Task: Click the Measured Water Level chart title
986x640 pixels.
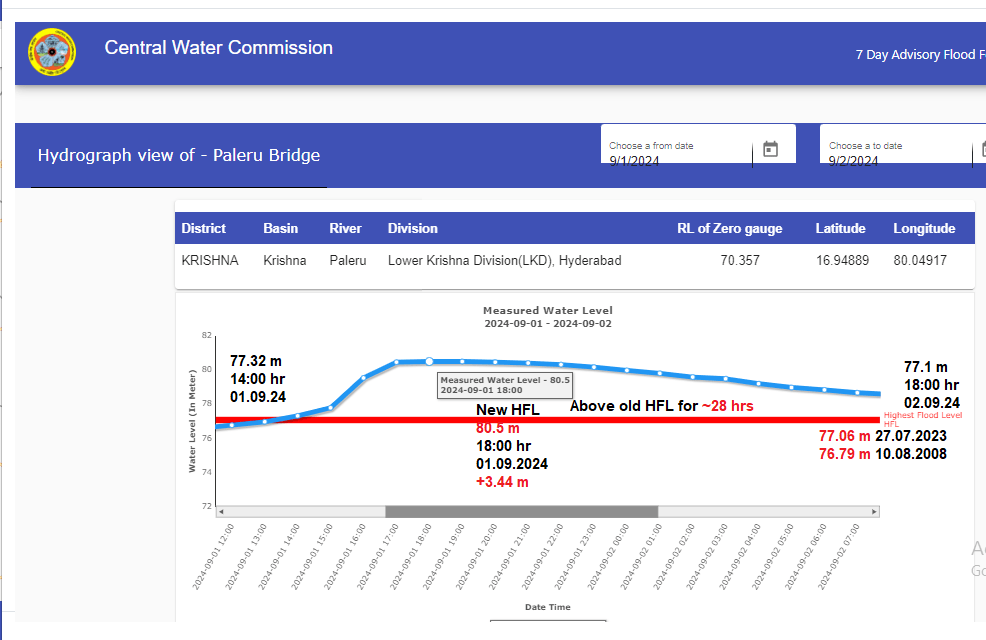Action: pos(547,311)
